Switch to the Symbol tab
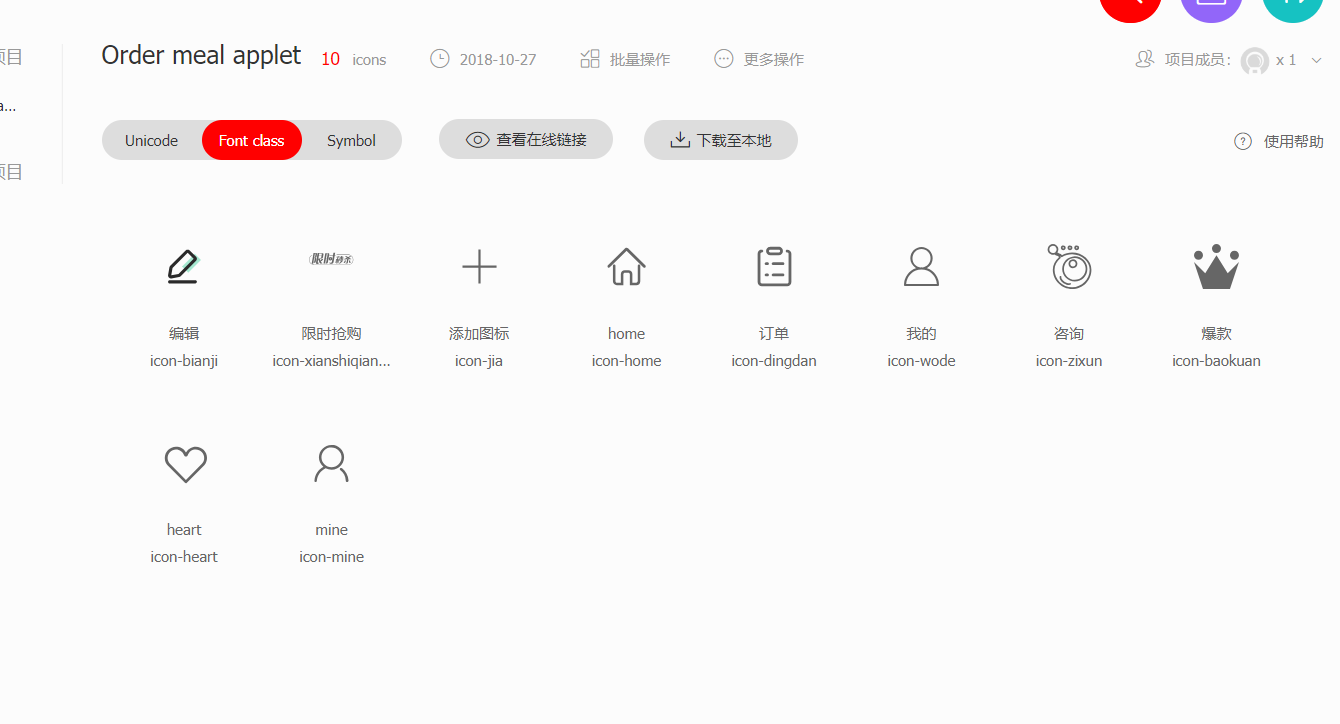1340x724 pixels. coord(351,140)
